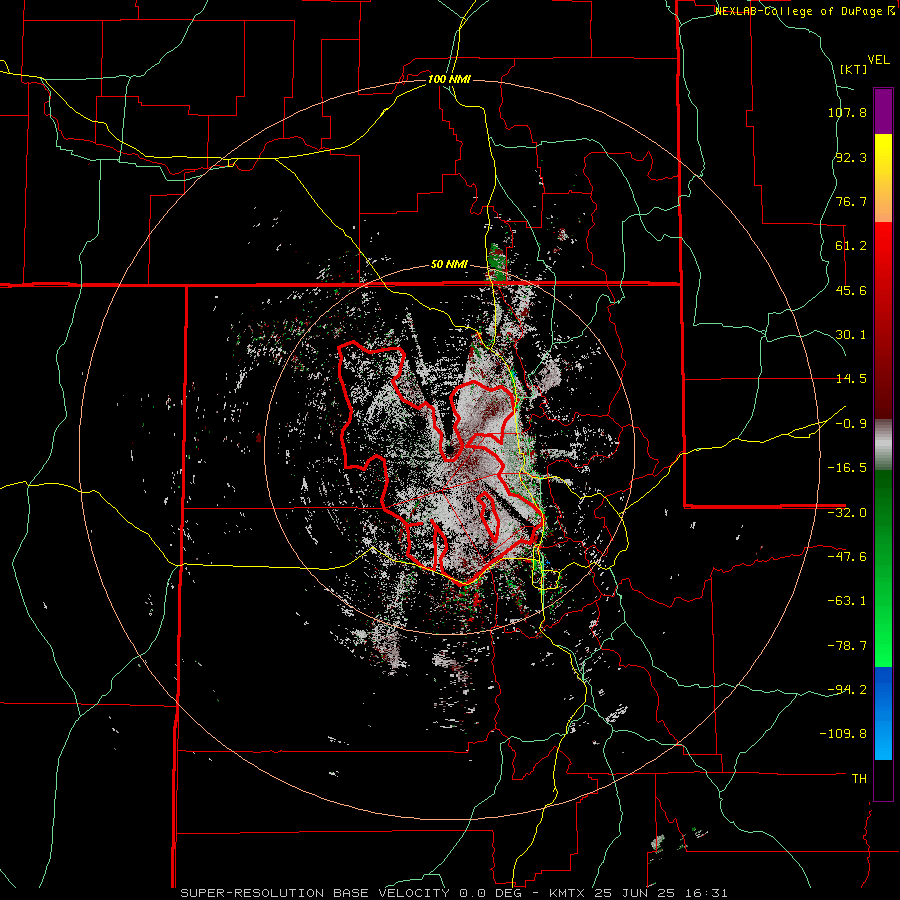
Task: Click the green segment of velocity color bar
Action: coord(883,568)
